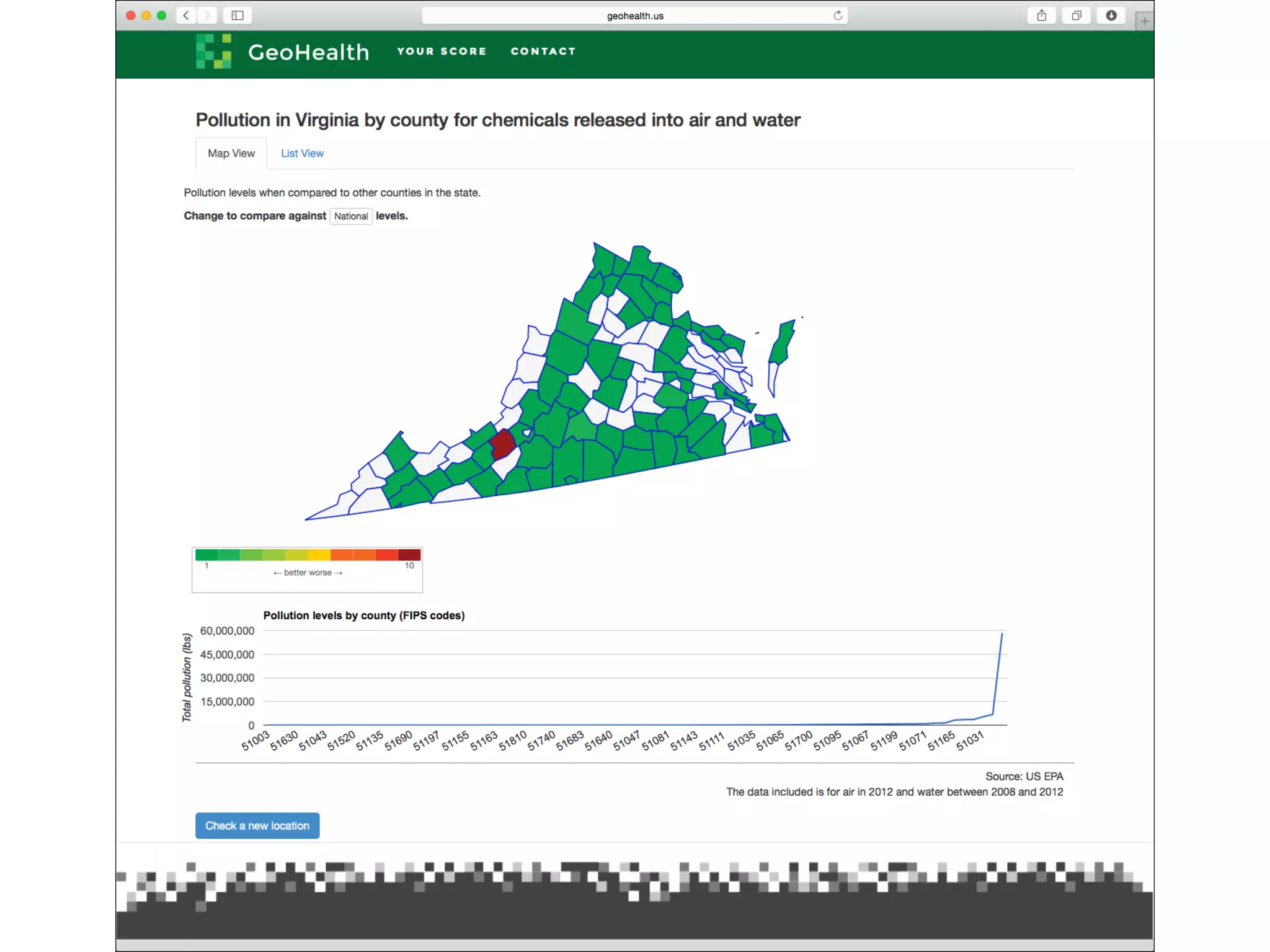
Task: Click the GeoHealth checkered logo icon
Action: 213,51
